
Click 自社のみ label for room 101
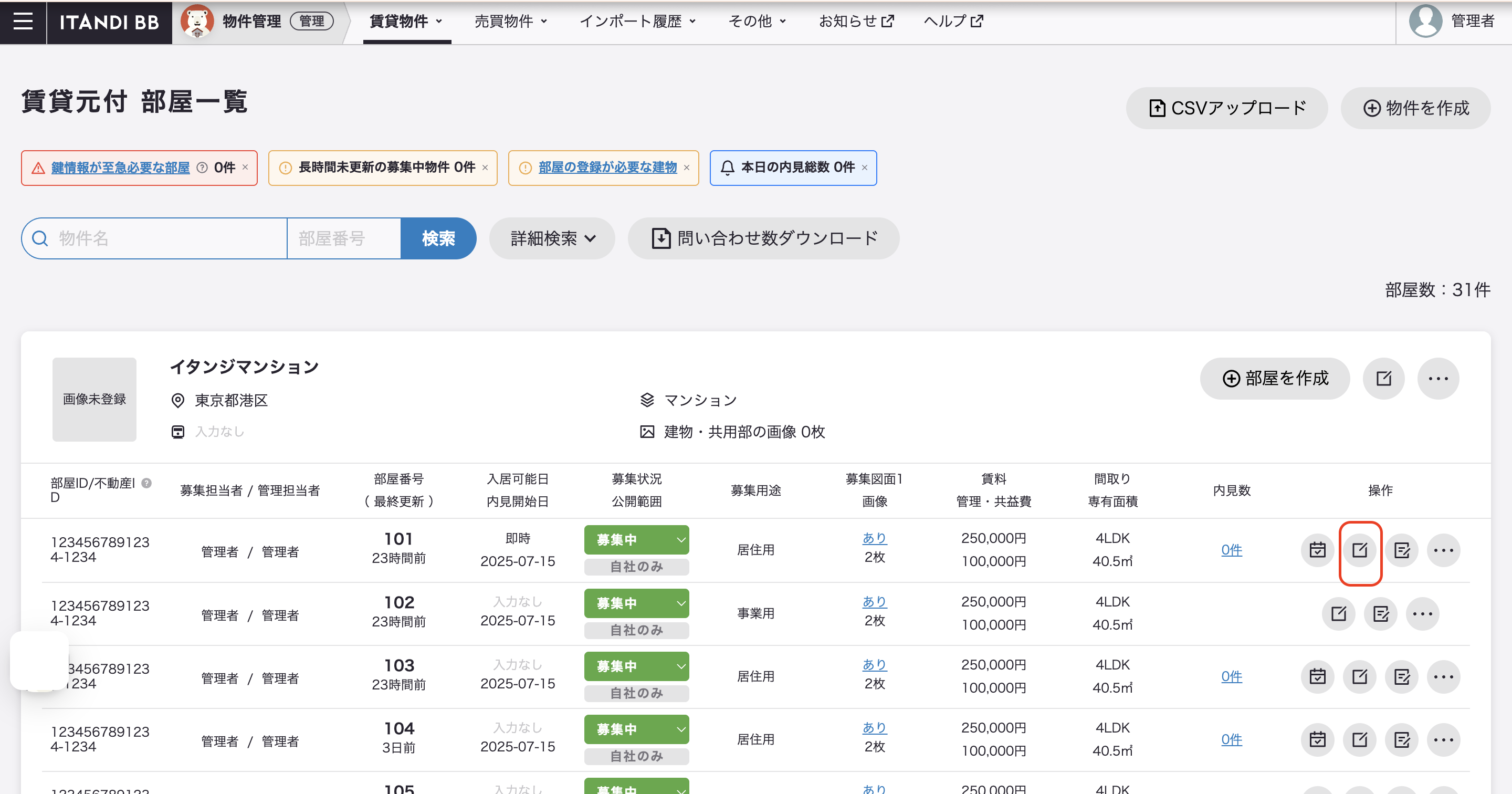[x=636, y=567]
